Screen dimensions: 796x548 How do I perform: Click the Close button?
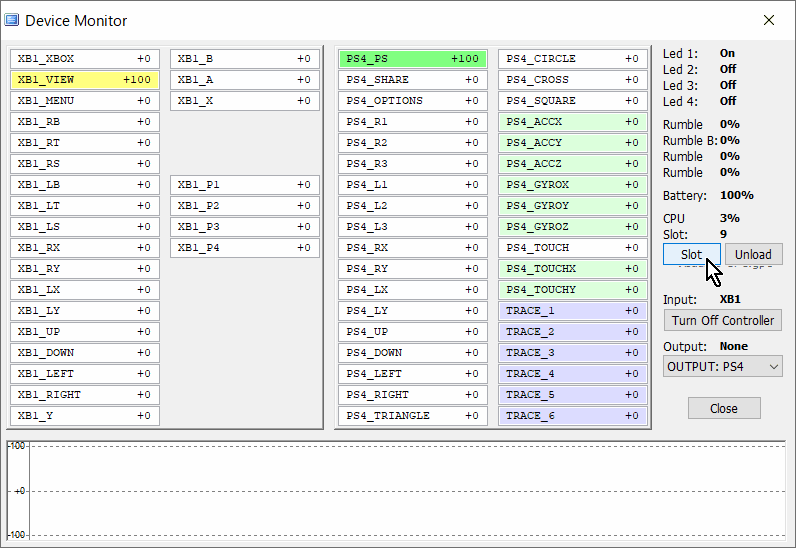(x=724, y=408)
